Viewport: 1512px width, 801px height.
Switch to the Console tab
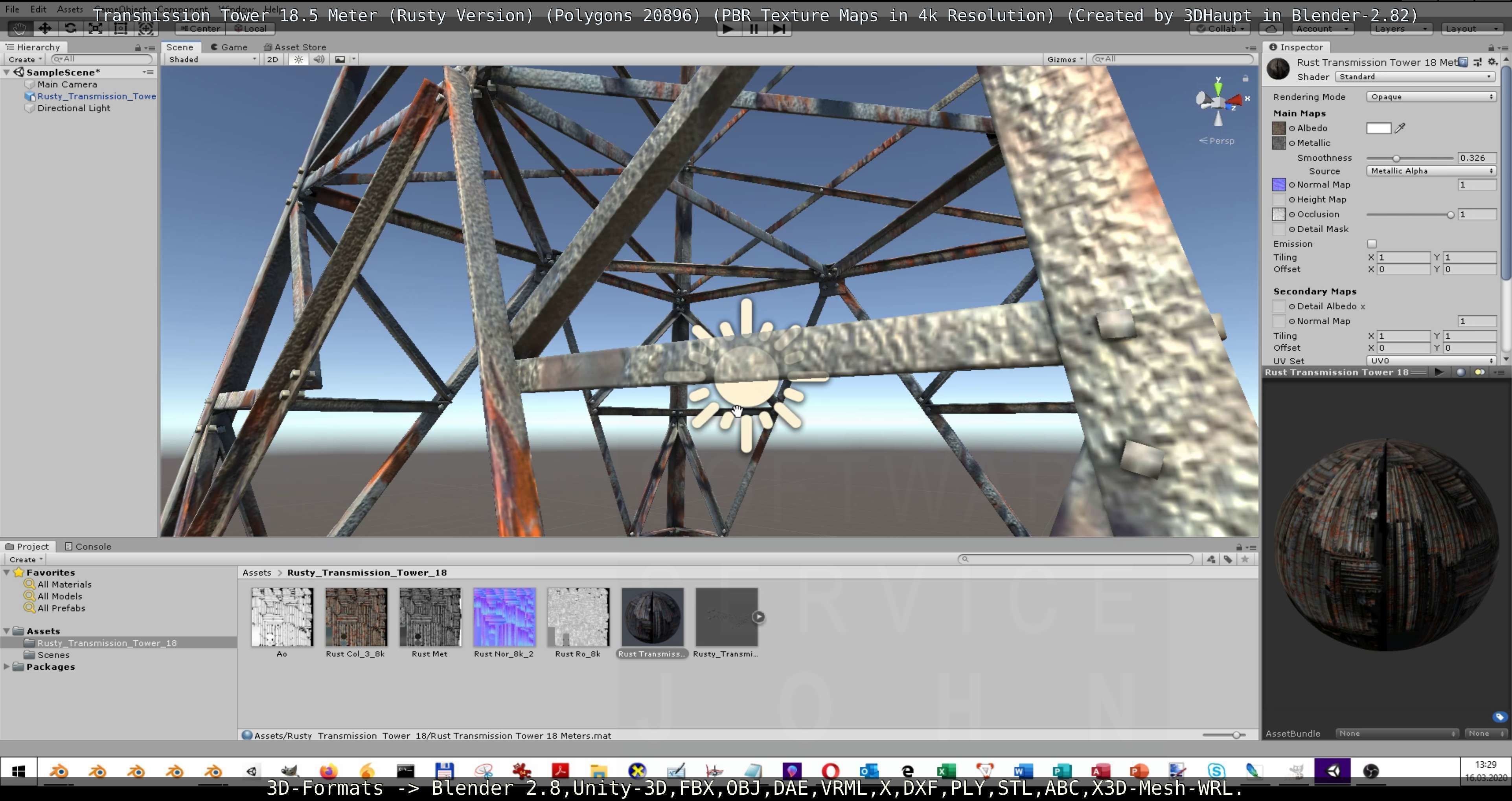click(x=87, y=546)
